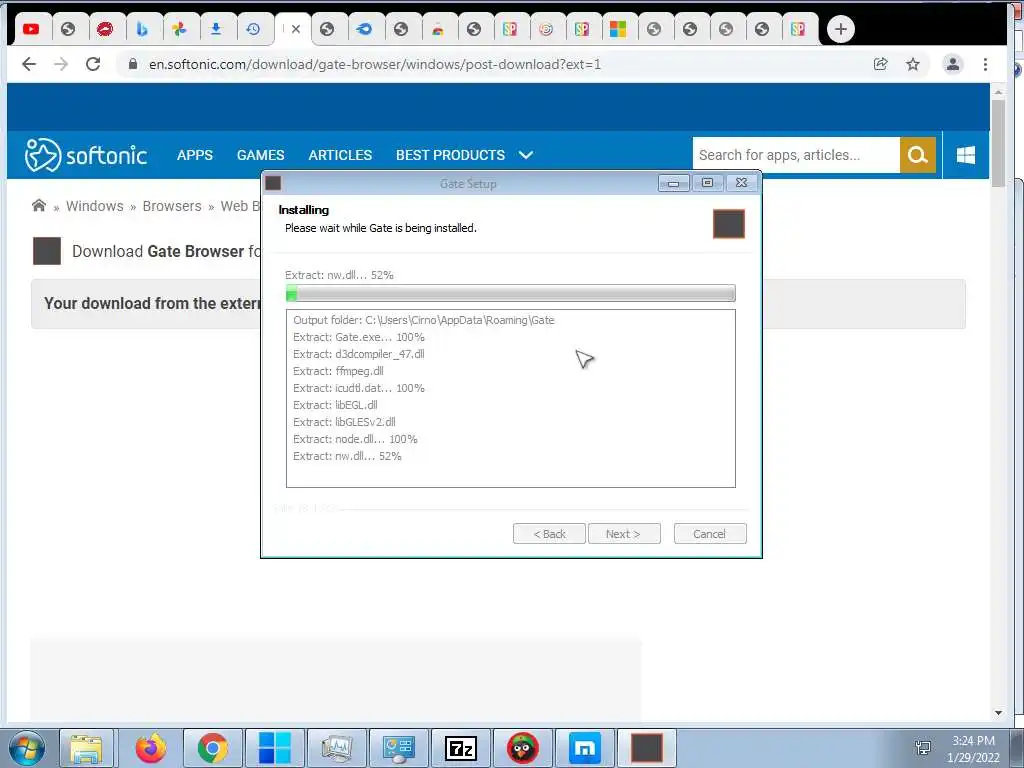Click the scrollbar down arrow

coord(998,712)
